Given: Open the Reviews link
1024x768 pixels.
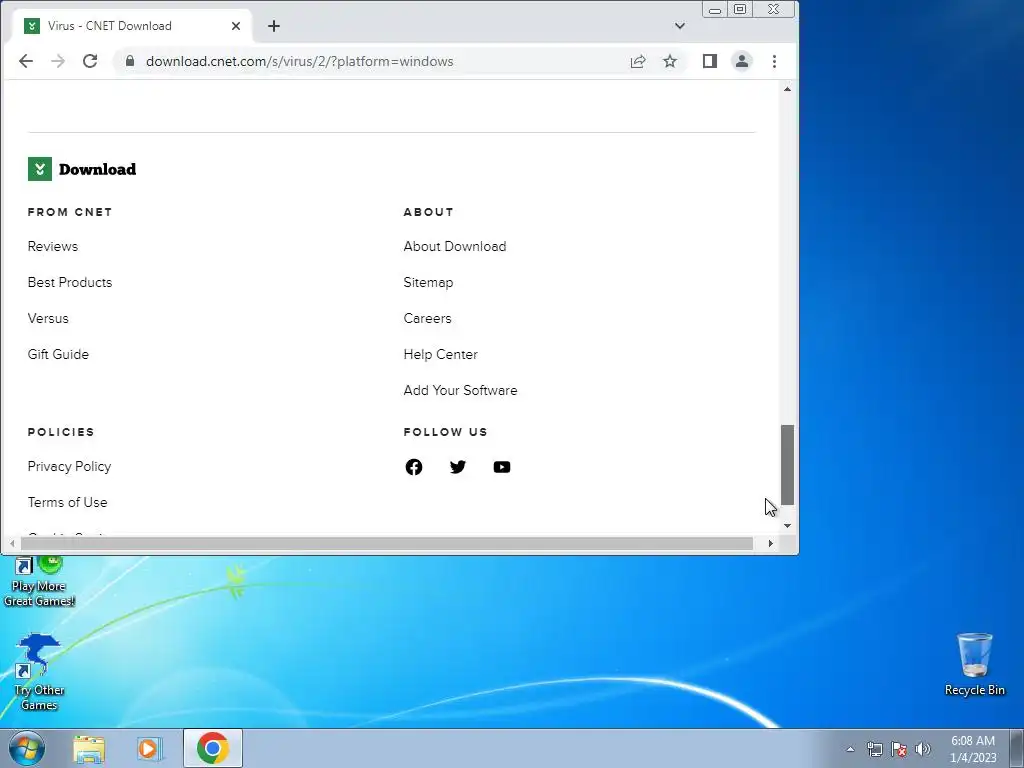Looking at the screenshot, I should point(53,246).
